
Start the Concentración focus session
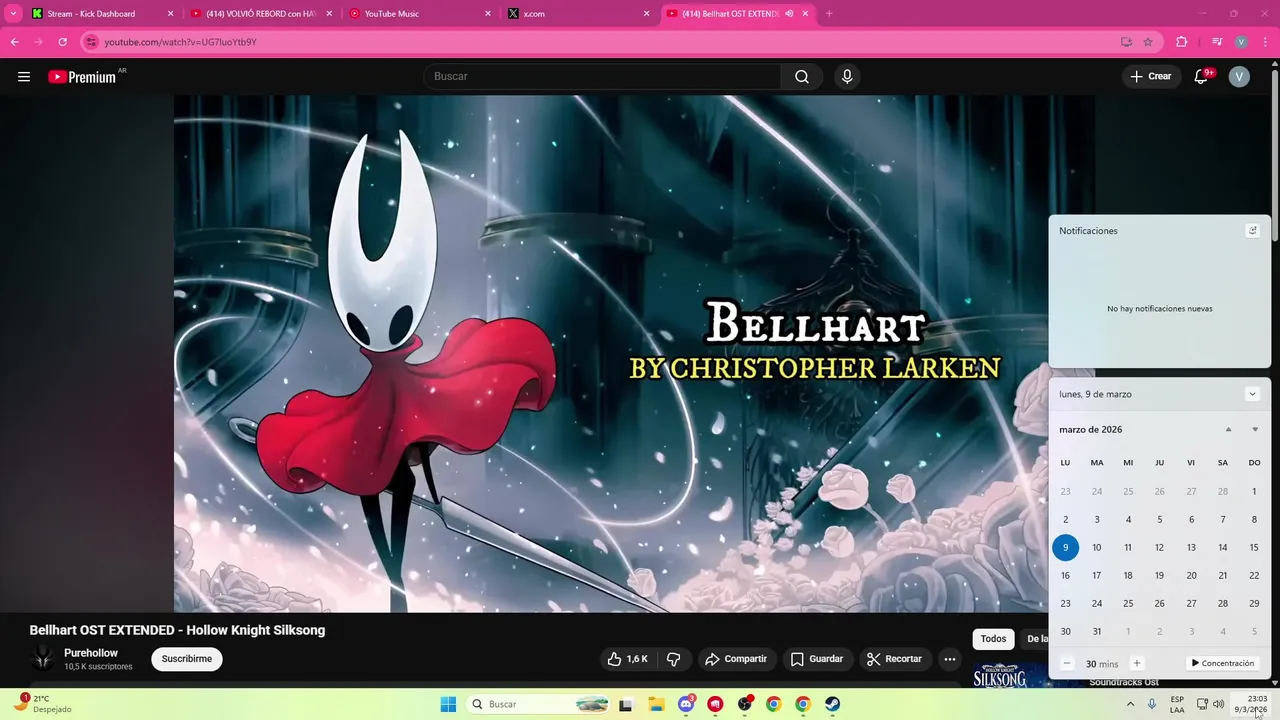[1222, 663]
